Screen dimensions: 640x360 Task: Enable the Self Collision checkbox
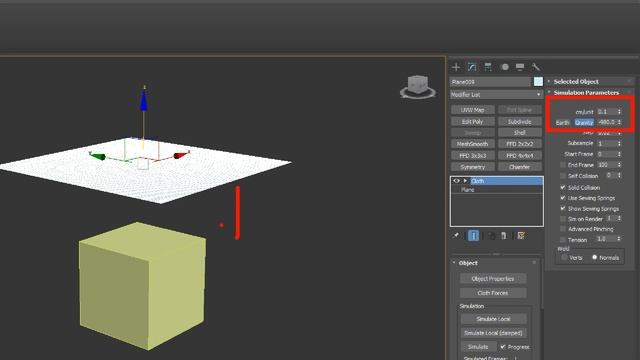coord(563,176)
